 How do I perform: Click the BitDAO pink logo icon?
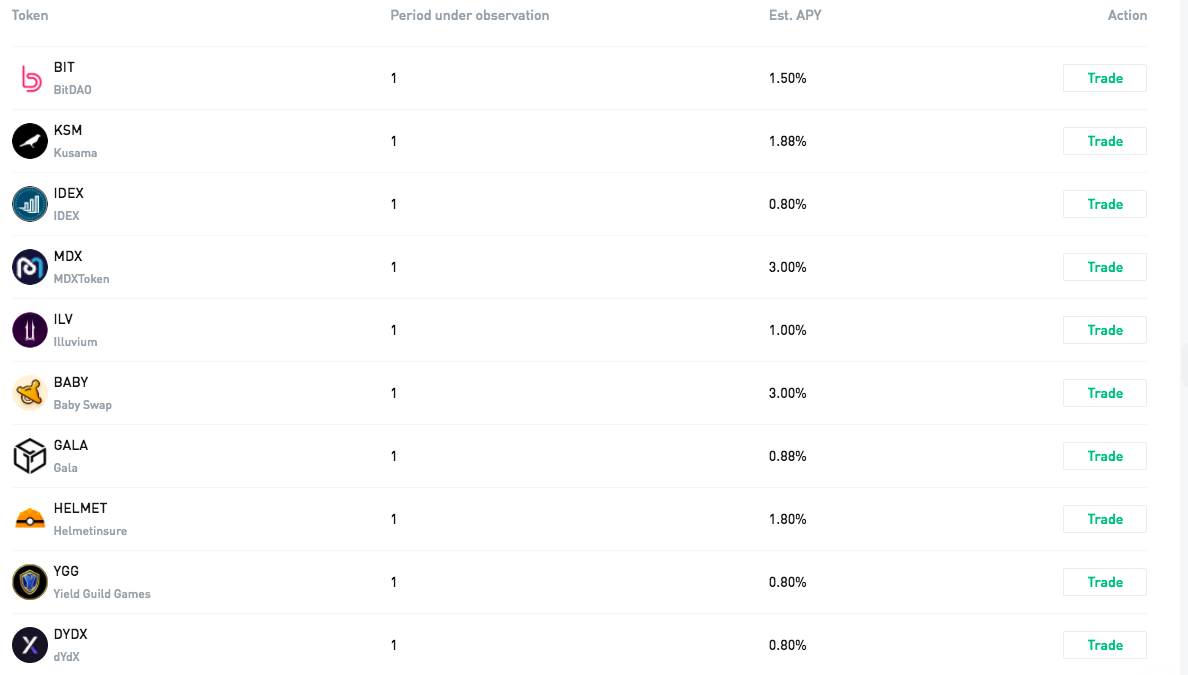click(30, 78)
